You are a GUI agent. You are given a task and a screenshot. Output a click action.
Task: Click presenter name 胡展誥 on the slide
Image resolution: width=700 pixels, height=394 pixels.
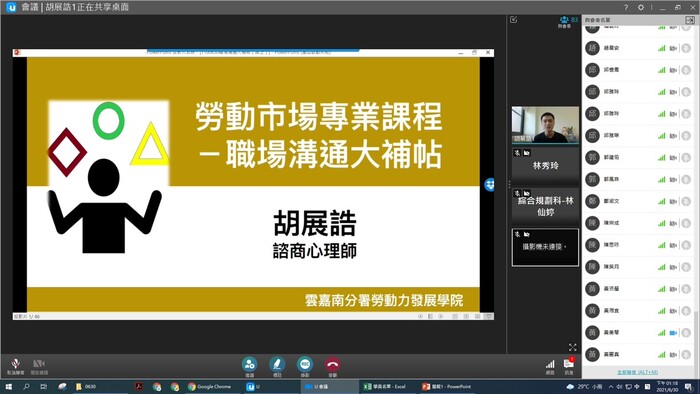click(x=315, y=223)
